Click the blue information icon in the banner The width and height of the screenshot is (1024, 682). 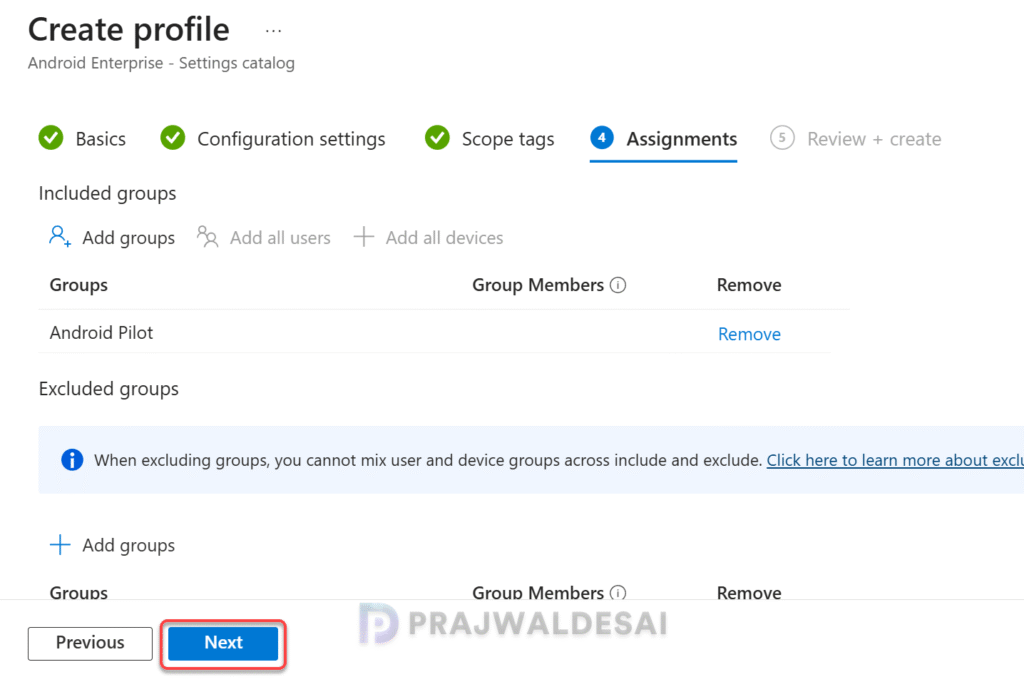[x=72, y=460]
